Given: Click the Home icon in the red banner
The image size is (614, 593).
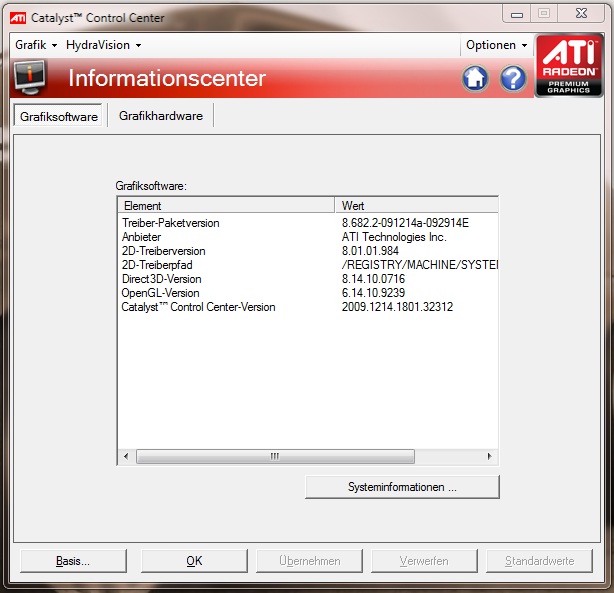Looking at the screenshot, I should 475,78.
